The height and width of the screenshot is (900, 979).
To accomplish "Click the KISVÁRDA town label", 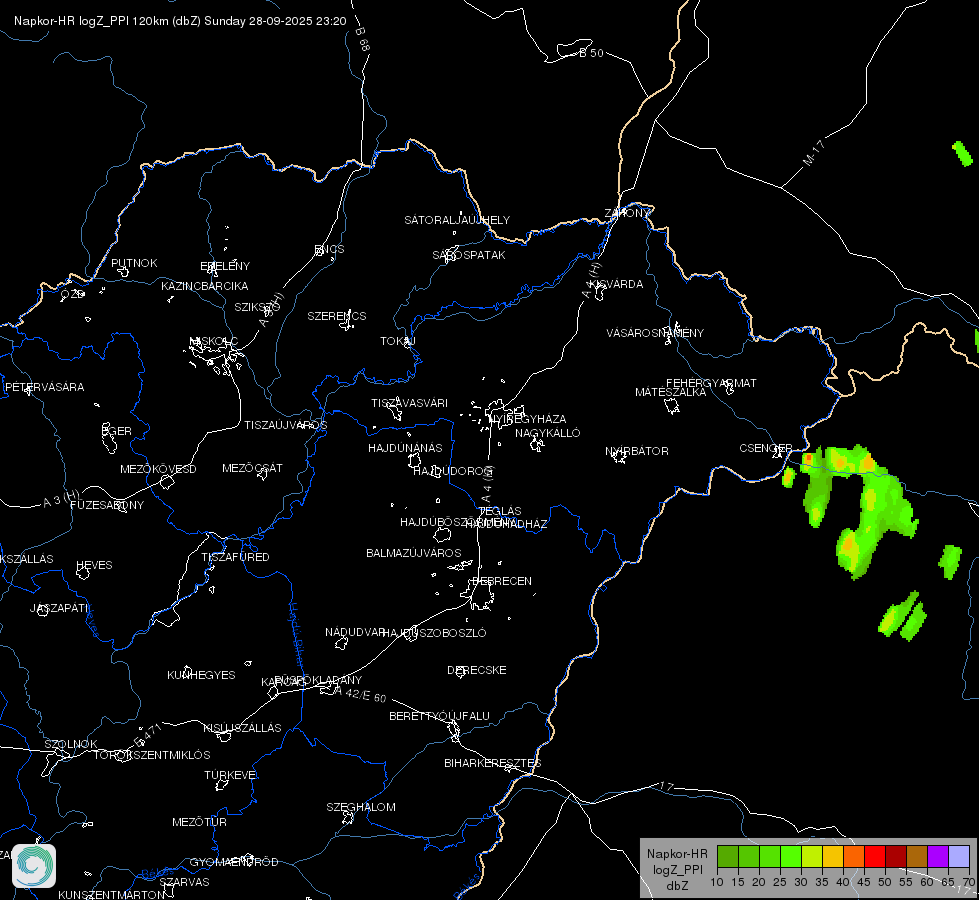I will coord(616,284).
